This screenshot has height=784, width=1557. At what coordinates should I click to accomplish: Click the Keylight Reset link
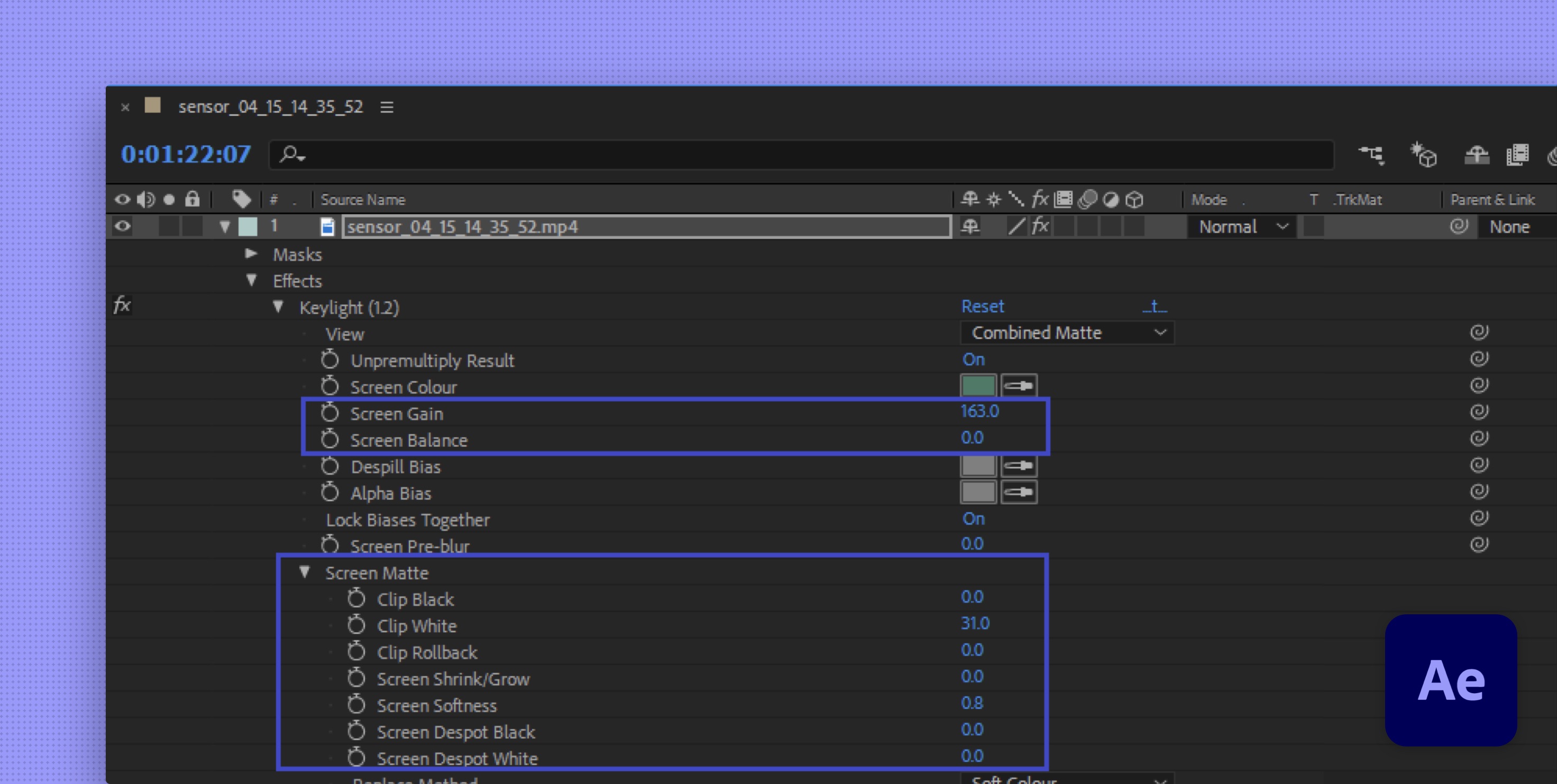click(982, 306)
